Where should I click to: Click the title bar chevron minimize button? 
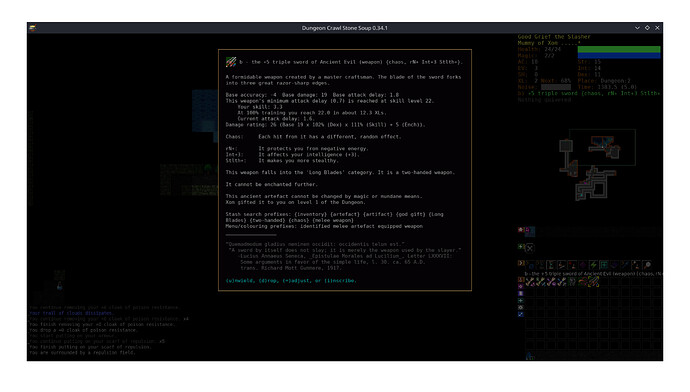point(637,28)
